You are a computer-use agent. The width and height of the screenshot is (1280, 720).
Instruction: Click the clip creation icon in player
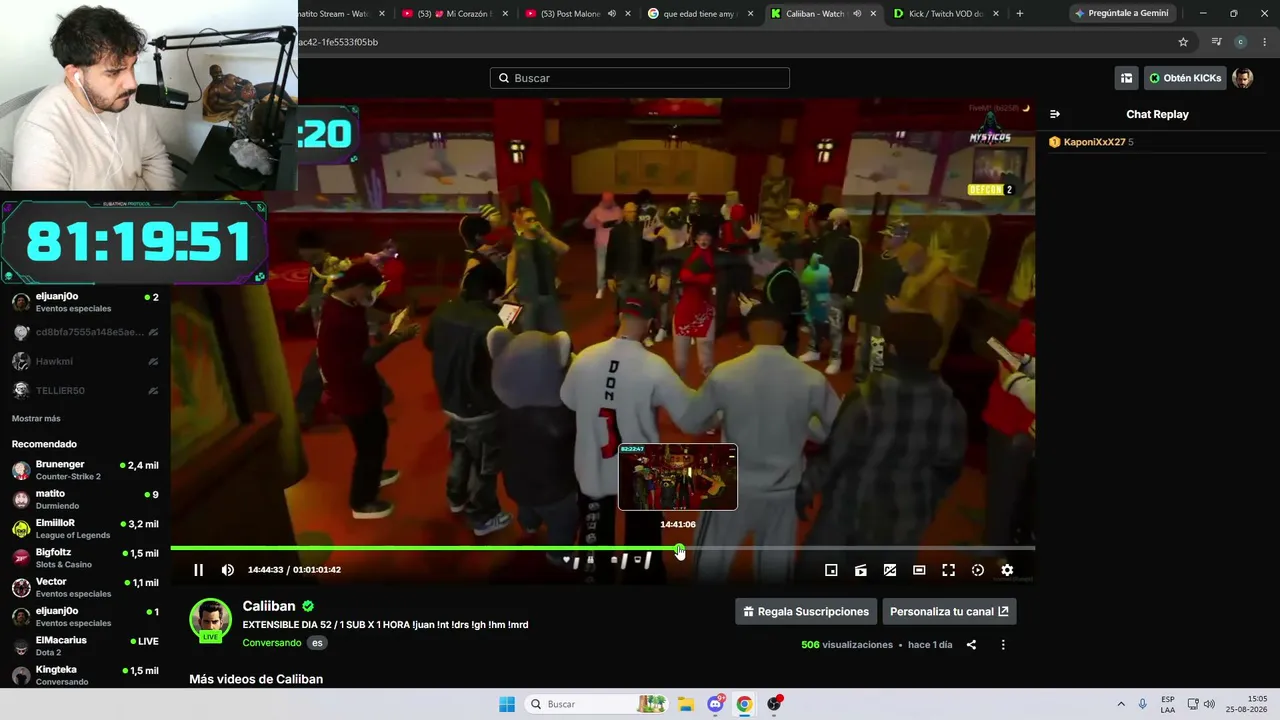(x=860, y=570)
